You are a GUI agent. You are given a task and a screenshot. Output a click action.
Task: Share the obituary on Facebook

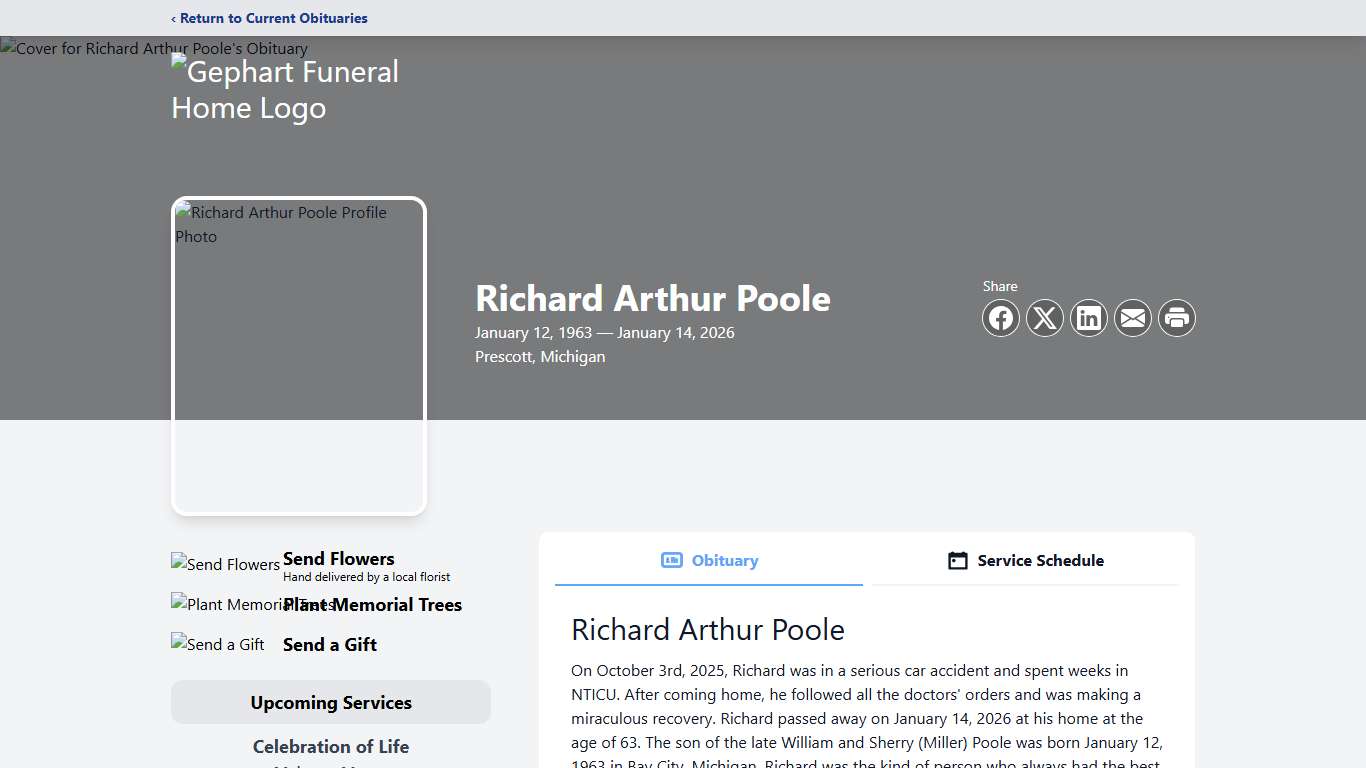pyautogui.click(x=1001, y=318)
